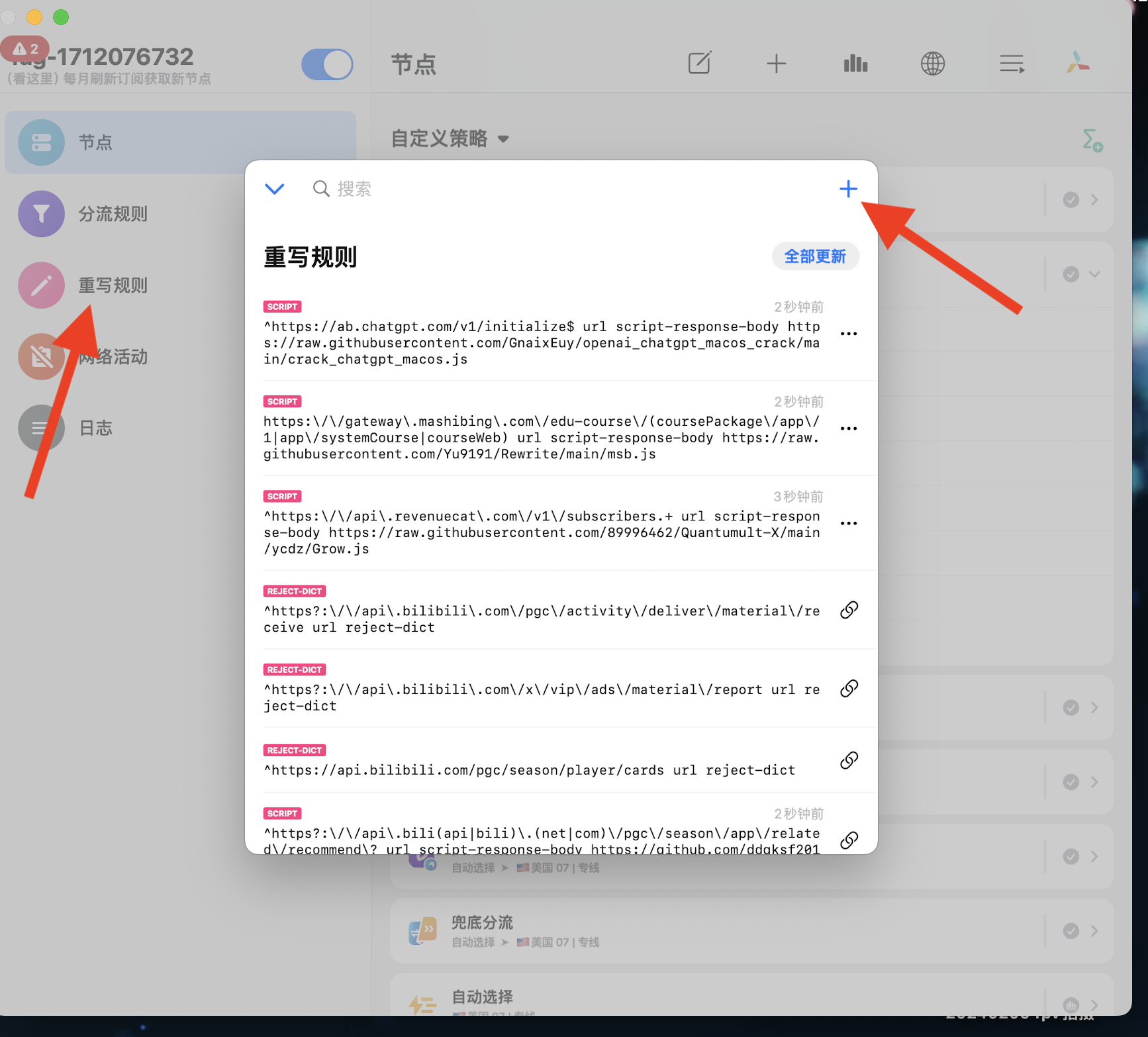Viewport: 1148px width, 1037px height.
Task: Open options for the mashibing script rule
Action: point(848,428)
